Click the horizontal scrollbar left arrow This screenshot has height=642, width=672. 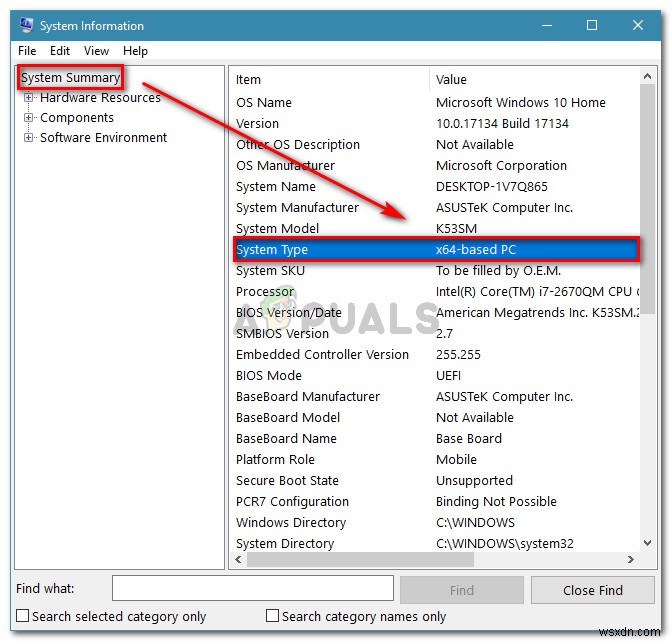click(x=238, y=559)
